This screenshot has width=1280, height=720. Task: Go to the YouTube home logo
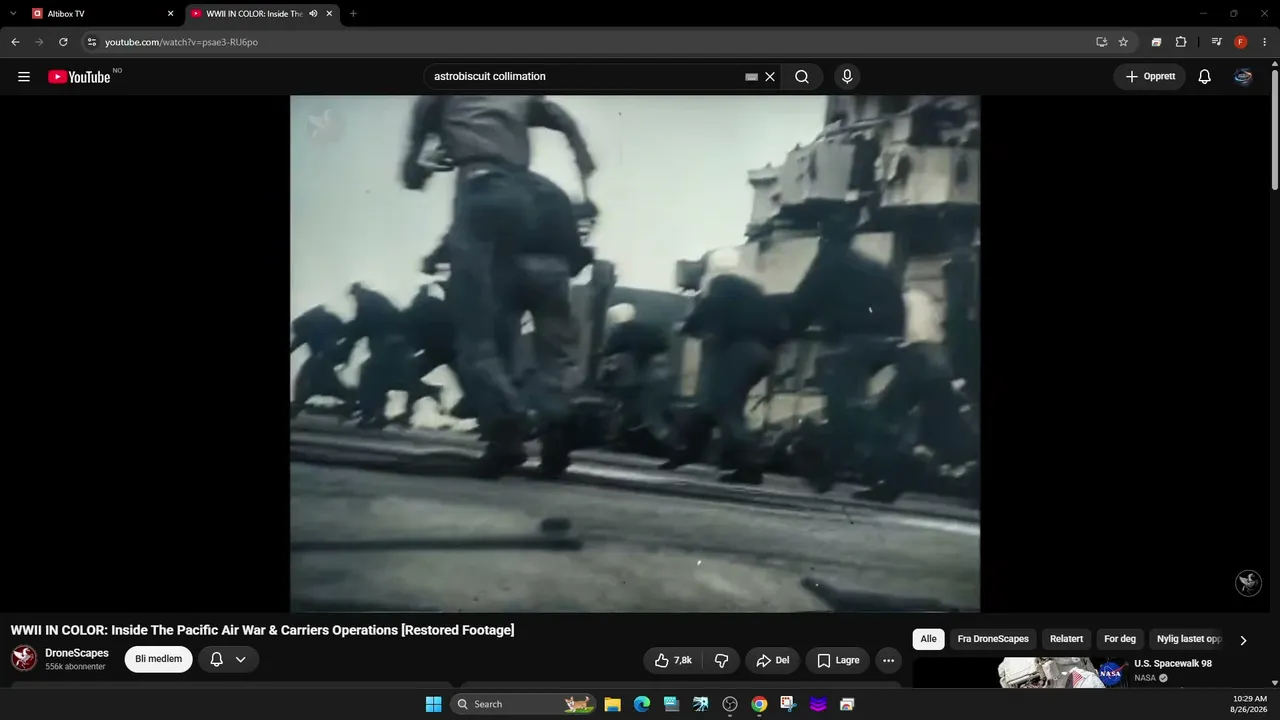[x=79, y=77]
